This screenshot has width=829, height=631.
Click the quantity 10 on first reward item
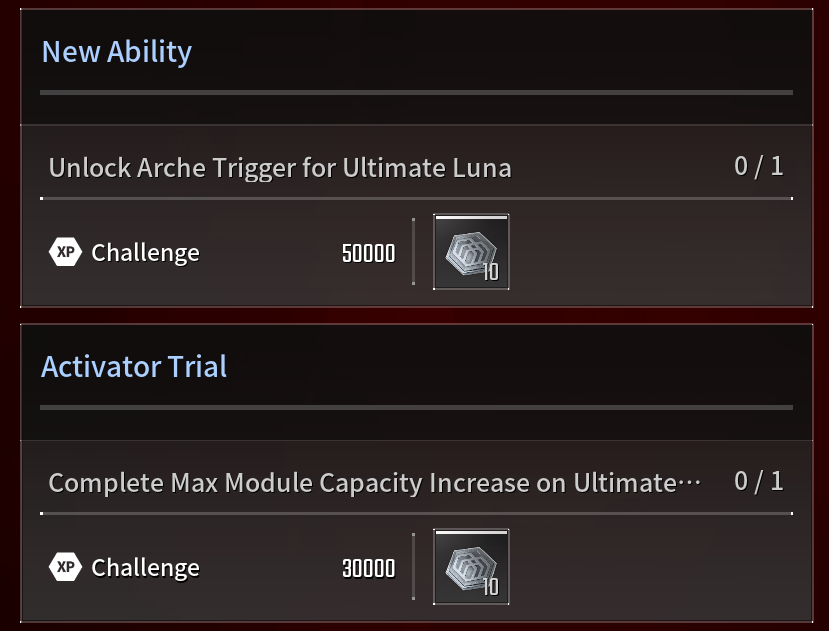(x=490, y=272)
